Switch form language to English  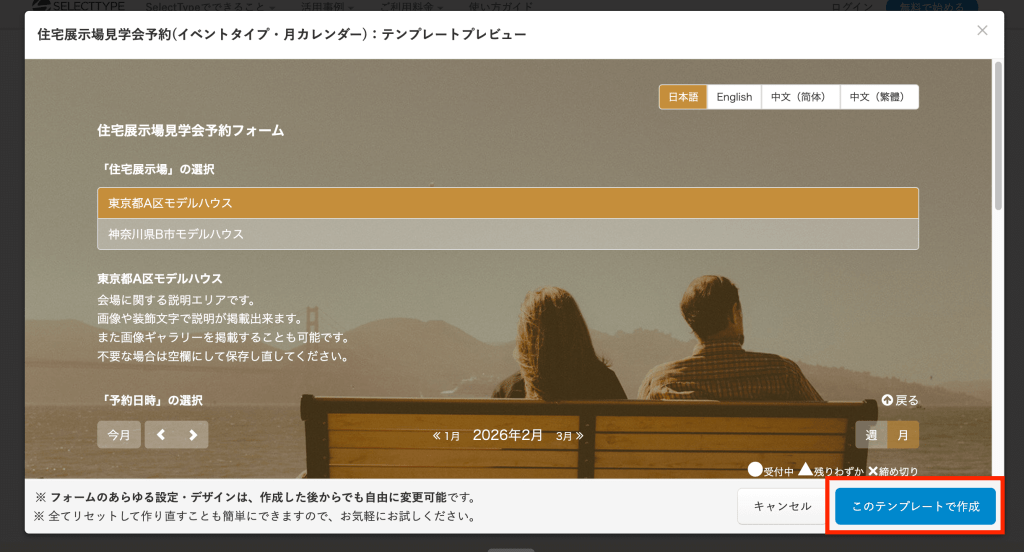[734, 97]
